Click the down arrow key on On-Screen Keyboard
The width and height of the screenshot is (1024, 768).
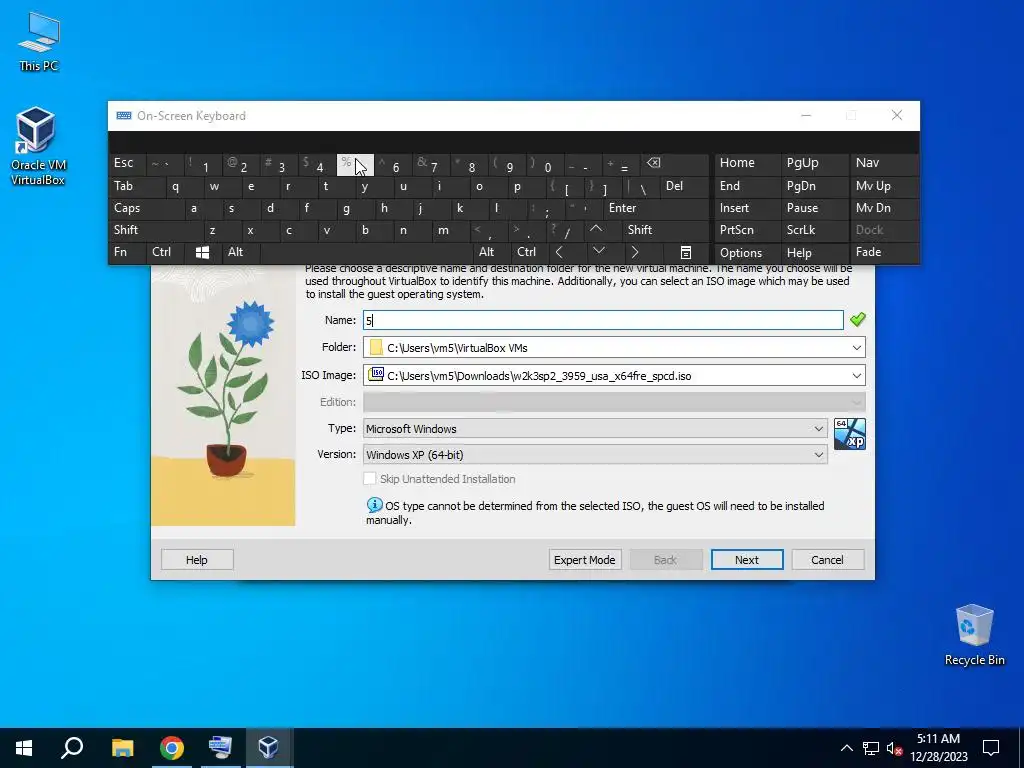pyautogui.click(x=598, y=252)
